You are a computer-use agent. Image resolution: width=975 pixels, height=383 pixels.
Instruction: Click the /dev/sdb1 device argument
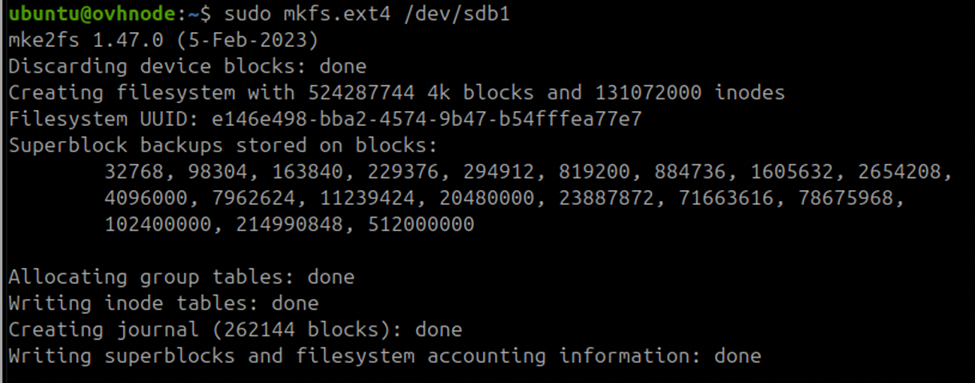click(x=456, y=13)
